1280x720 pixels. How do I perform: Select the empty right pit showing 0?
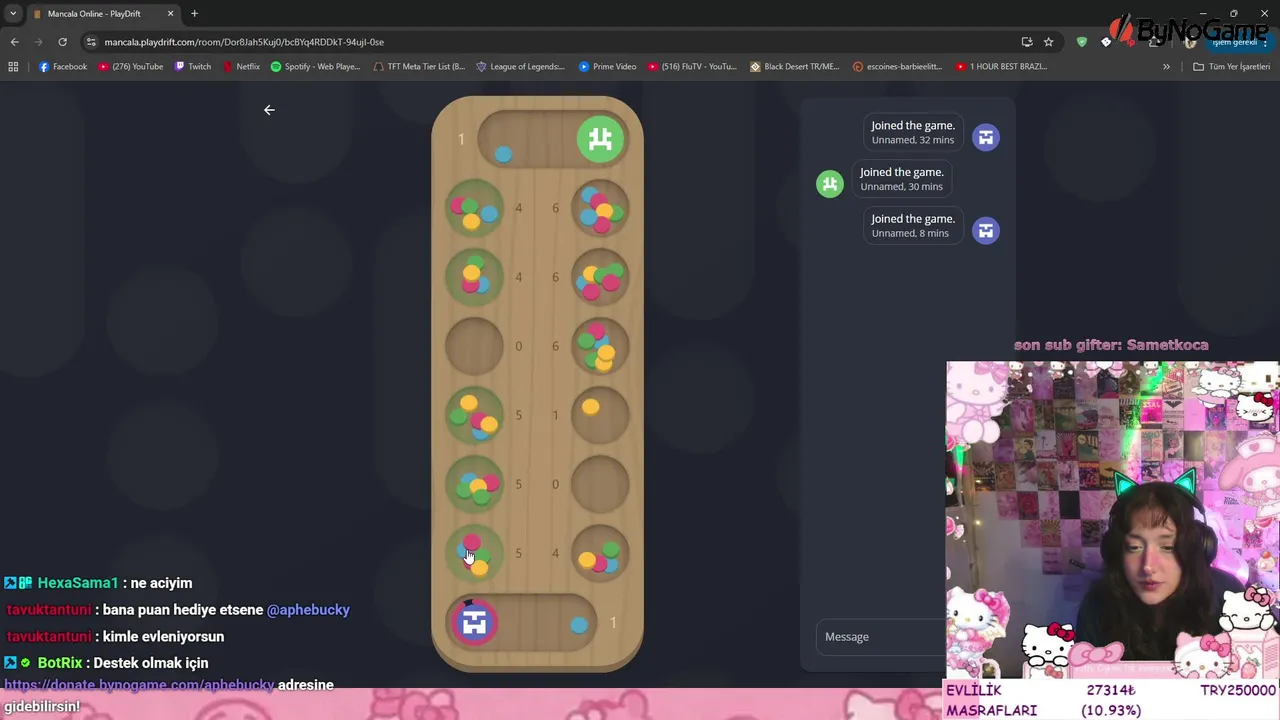click(x=600, y=484)
